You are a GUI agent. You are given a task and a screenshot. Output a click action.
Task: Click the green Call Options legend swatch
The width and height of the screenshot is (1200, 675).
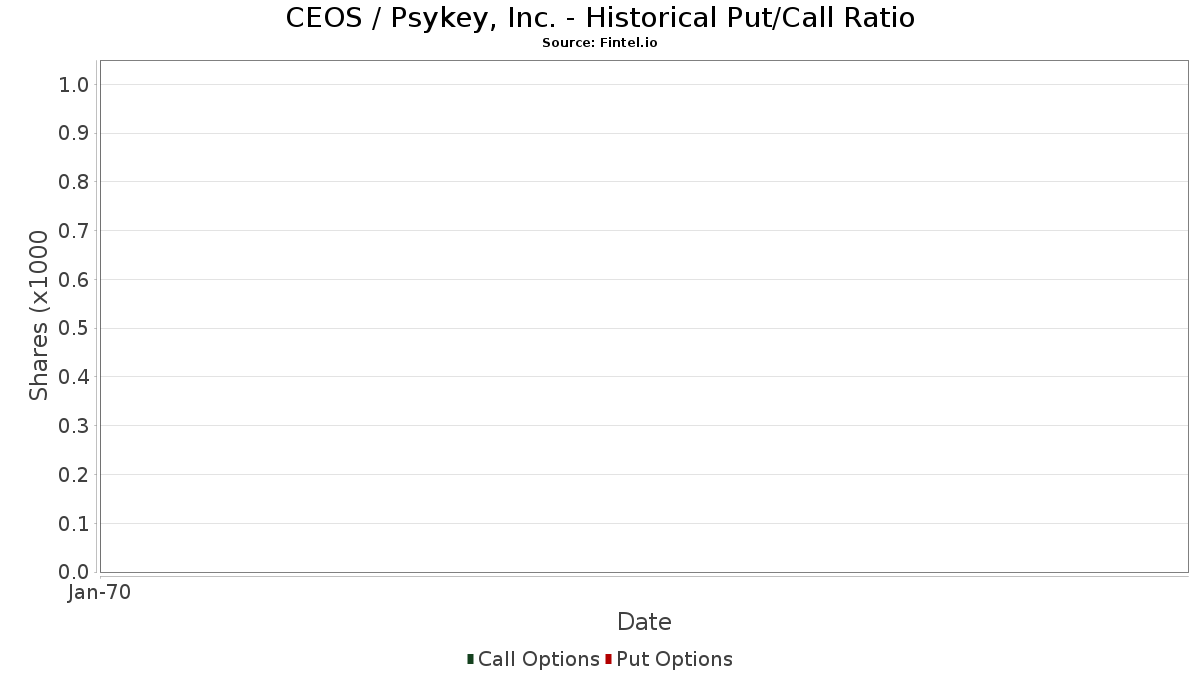point(470,659)
